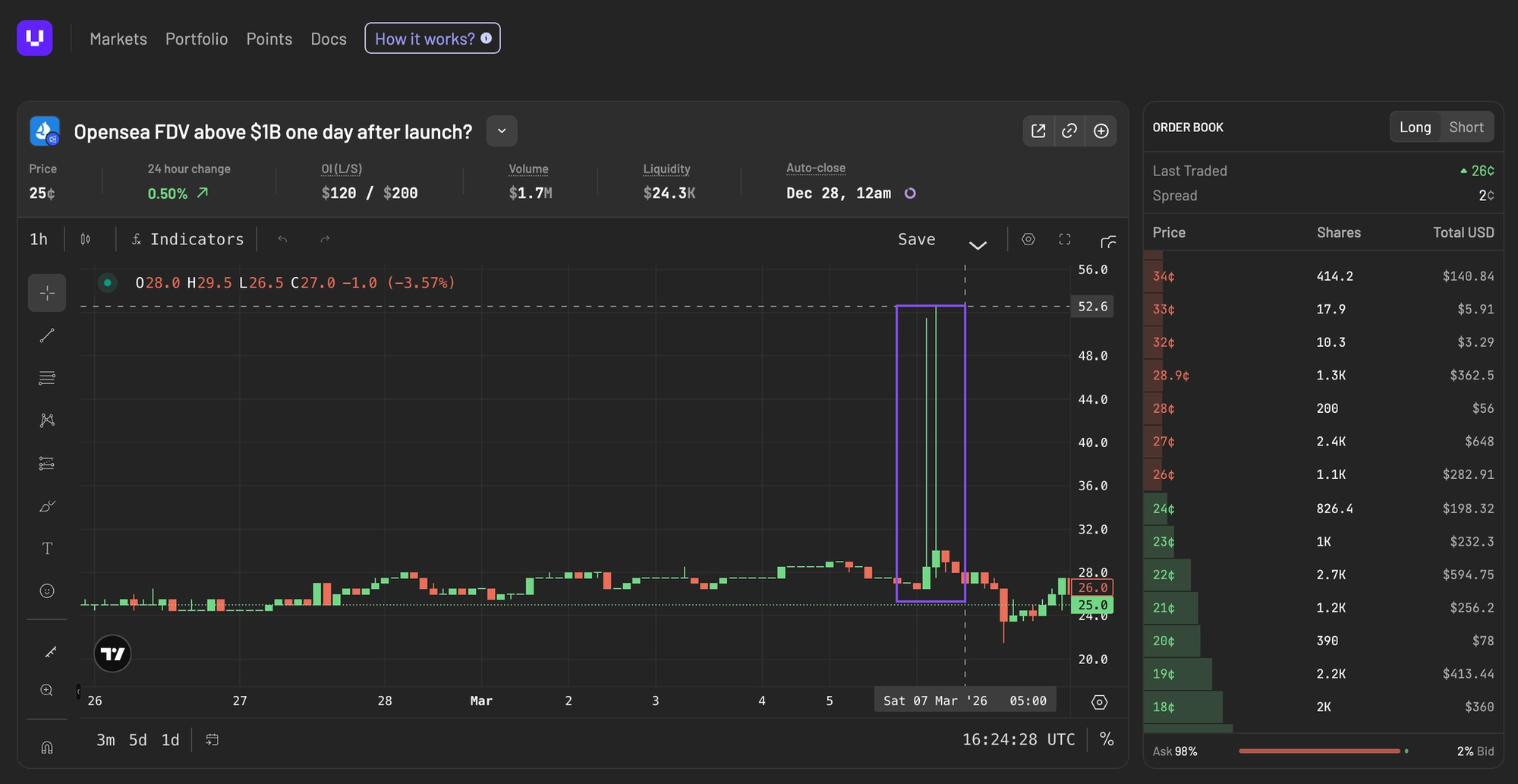This screenshot has height=784, width=1518.
Task: Undo the last chart action
Action: point(282,240)
